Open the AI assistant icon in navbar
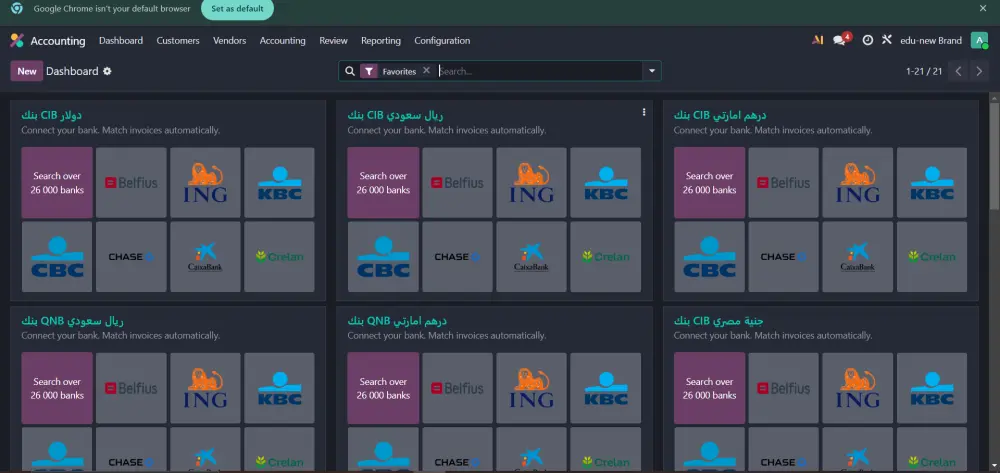The image size is (1000, 473). coord(818,40)
